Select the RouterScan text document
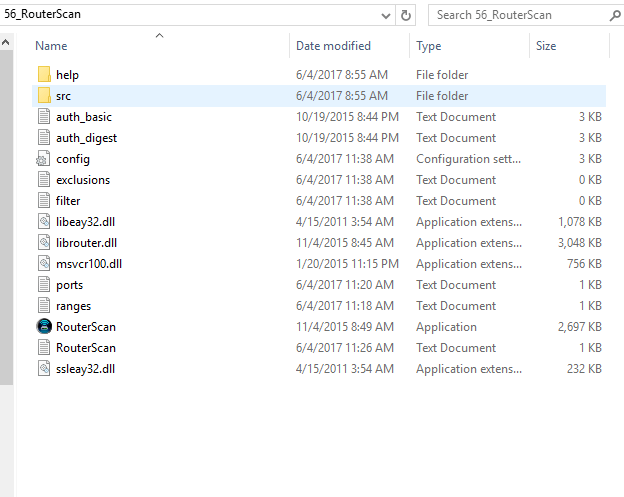 point(86,348)
